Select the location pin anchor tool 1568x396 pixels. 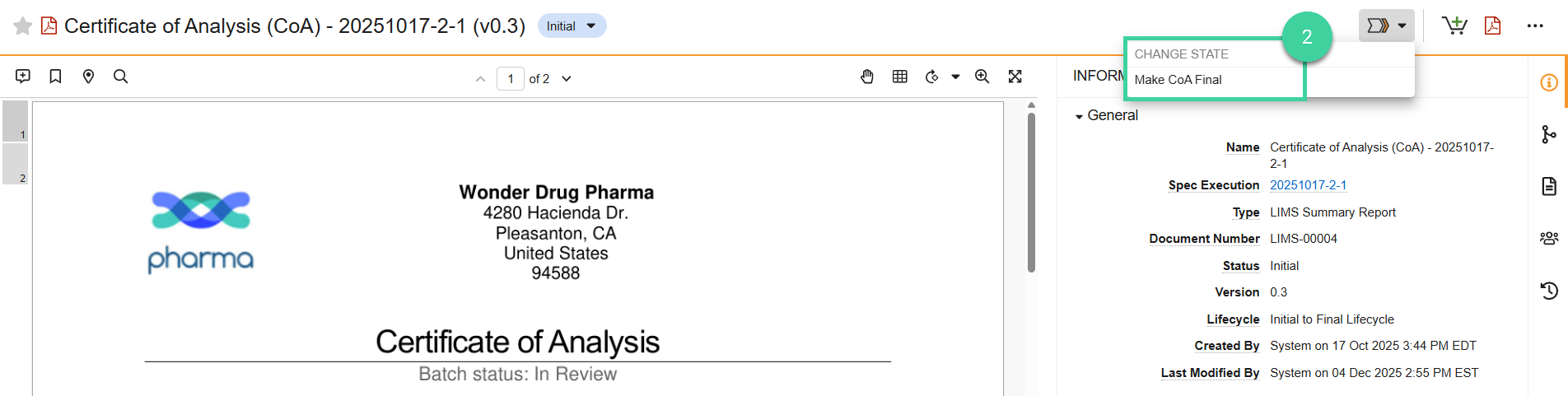pyautogui.click(x=88, y=77)
